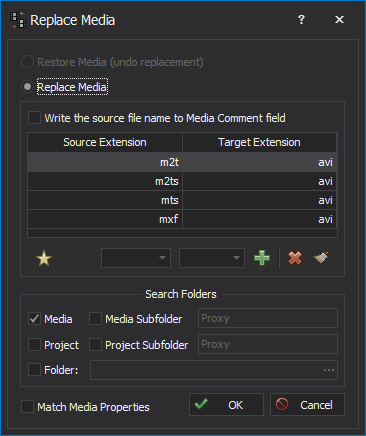This screenshot has height=436, width=366.
Task: Click the yellow star presets icon
Action: pyautogui.click(x=44, y=258)
